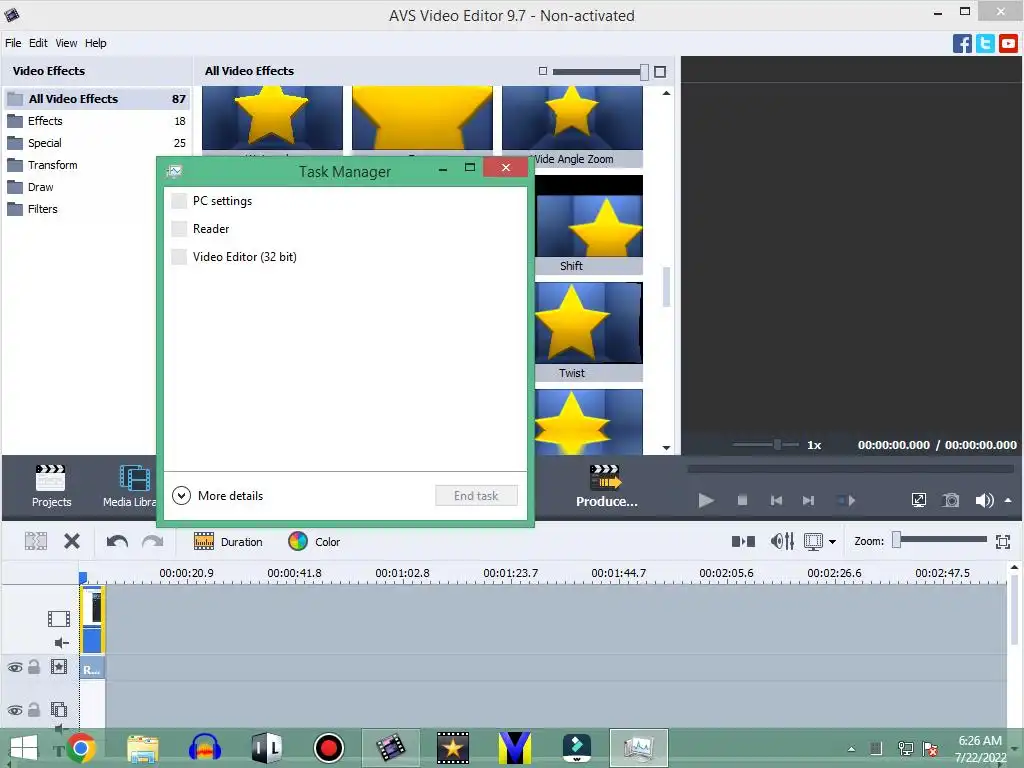This screenshot has width=1024, height=768.
Task: Select the Special folder
Action: tap(97, 143)
